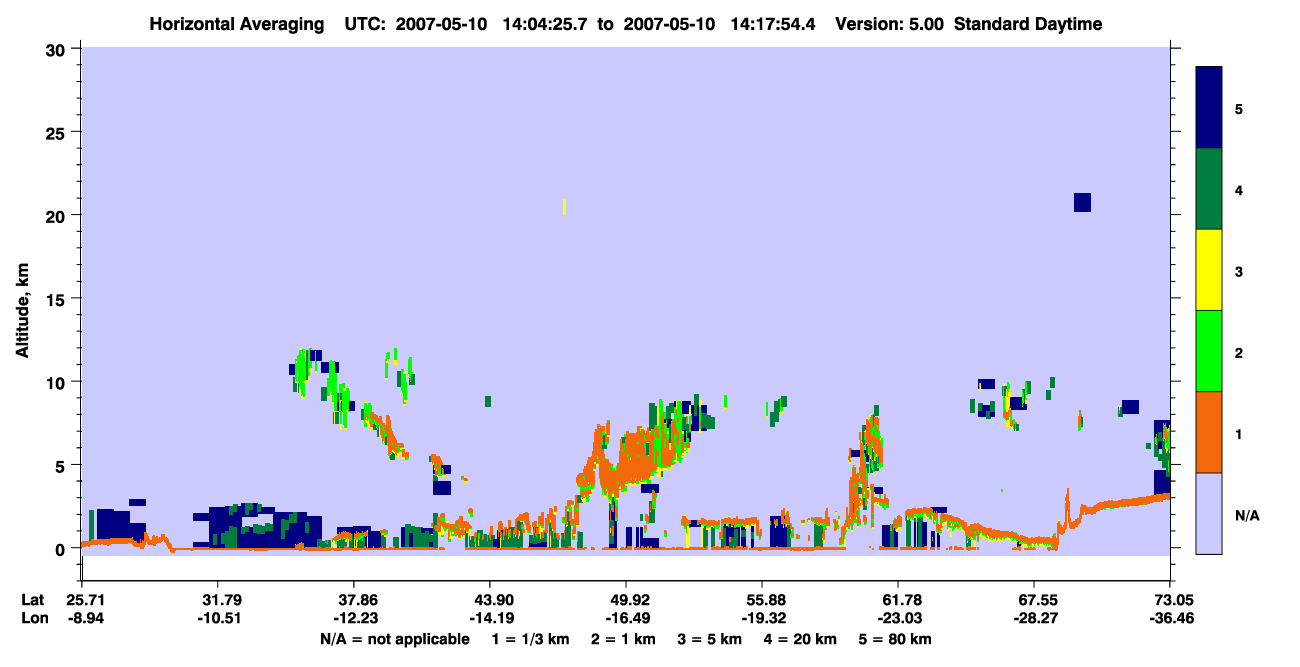Click the y-axis tick label 30
Image resolution: width=1300 pixels, height=667 pixels.
(x=58, y=49)
